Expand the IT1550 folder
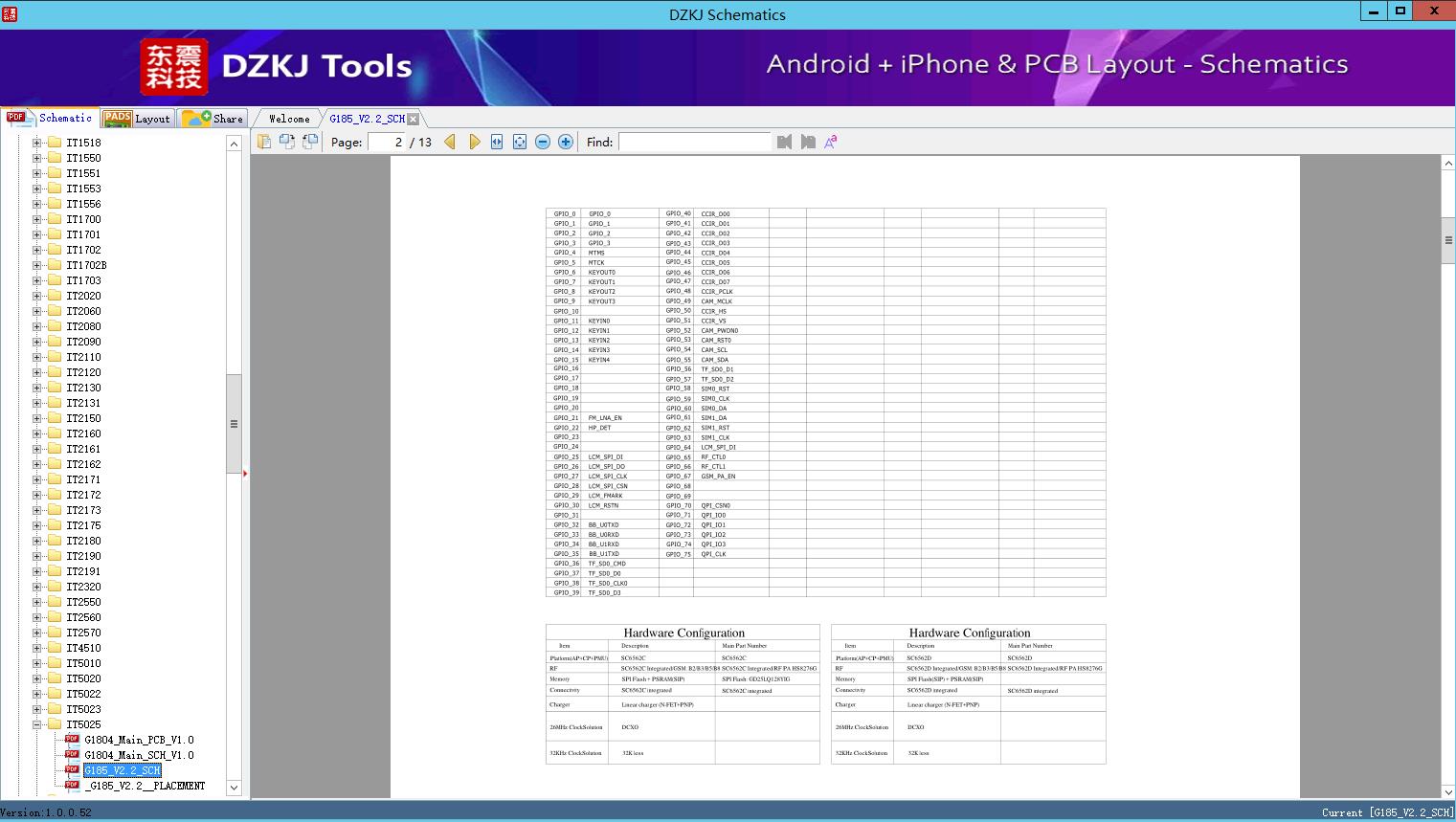 click(x=36, y=158)
